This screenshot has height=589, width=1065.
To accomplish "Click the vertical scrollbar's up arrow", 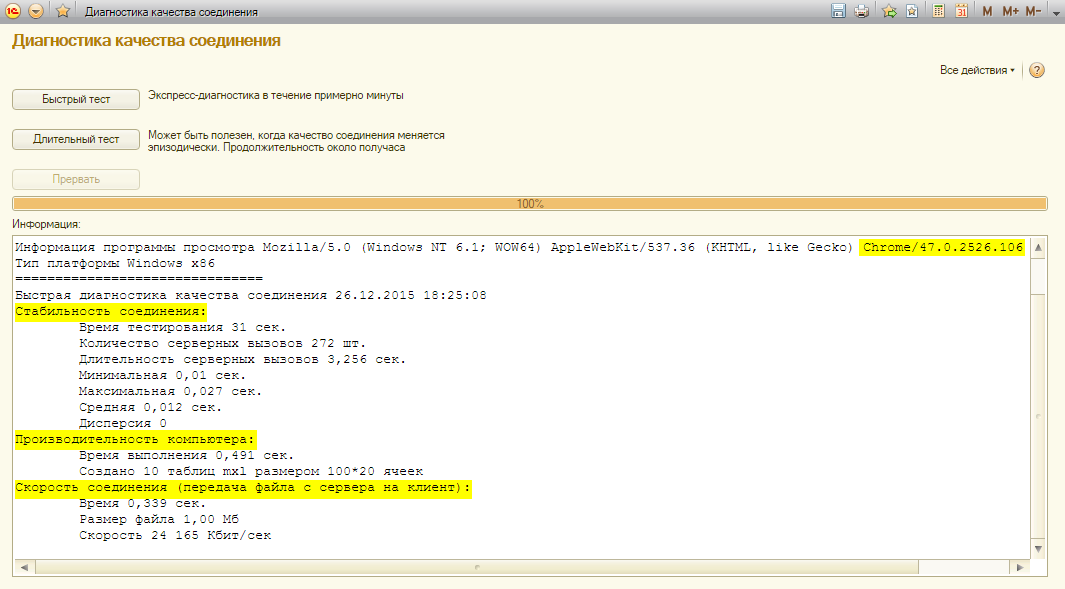I will click(x=1038, y=247).
